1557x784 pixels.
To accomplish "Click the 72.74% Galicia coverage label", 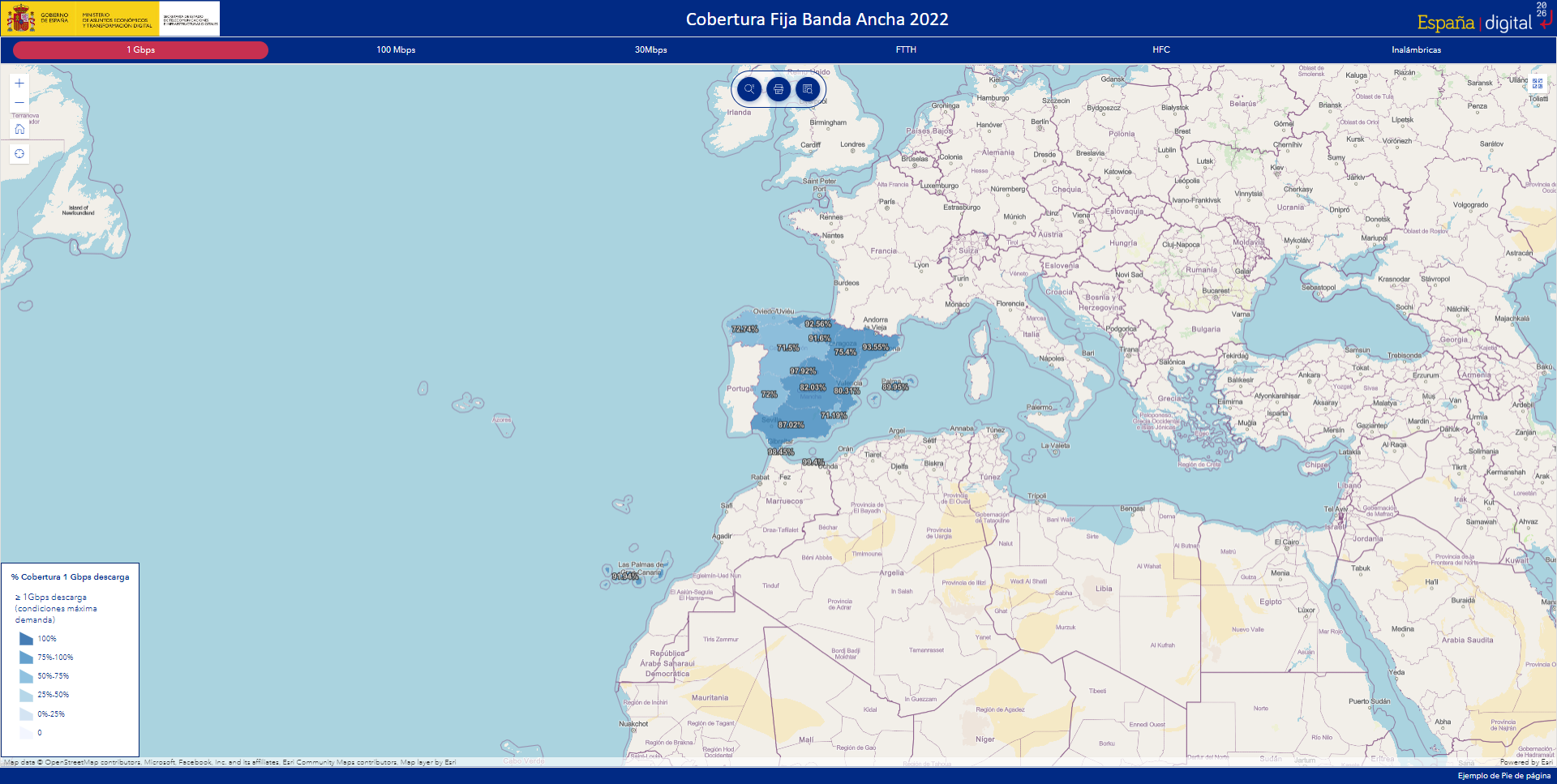I will [744, 329].
